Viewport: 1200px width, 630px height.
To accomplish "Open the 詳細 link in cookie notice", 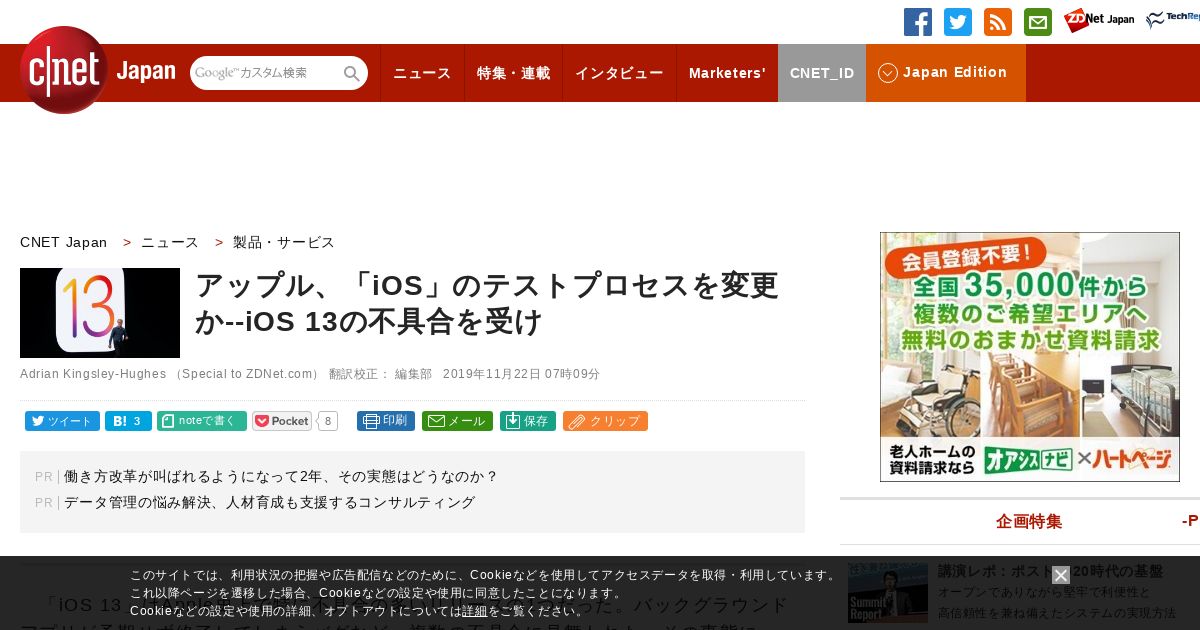I will (x=475, y=611).
